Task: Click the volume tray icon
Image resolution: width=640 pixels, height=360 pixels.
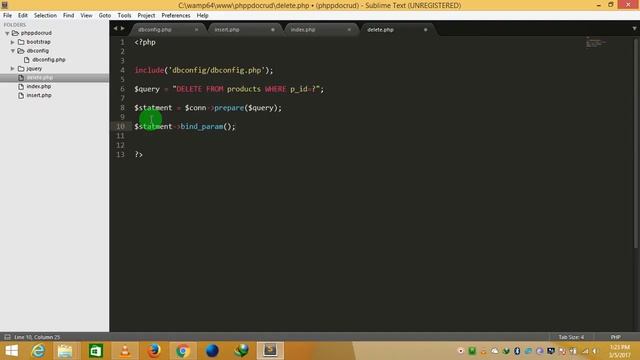Action: (595, 351)
